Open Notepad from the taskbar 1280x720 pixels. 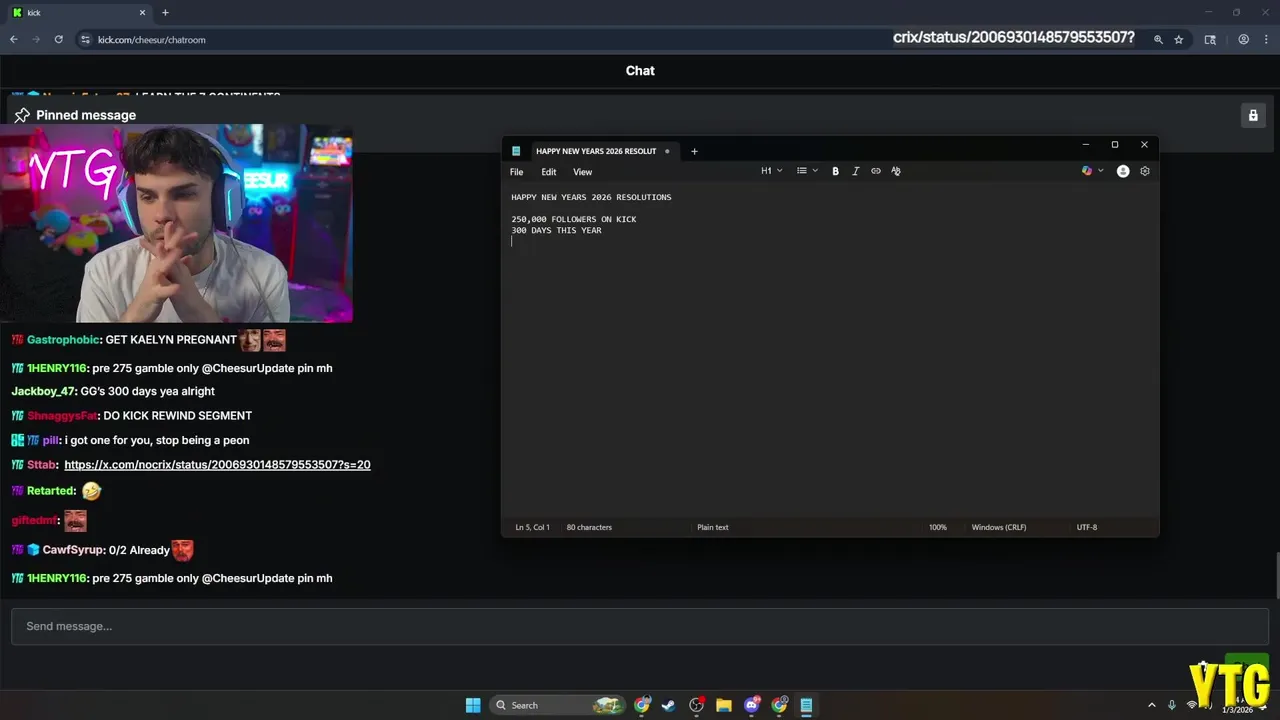(806, 705)
